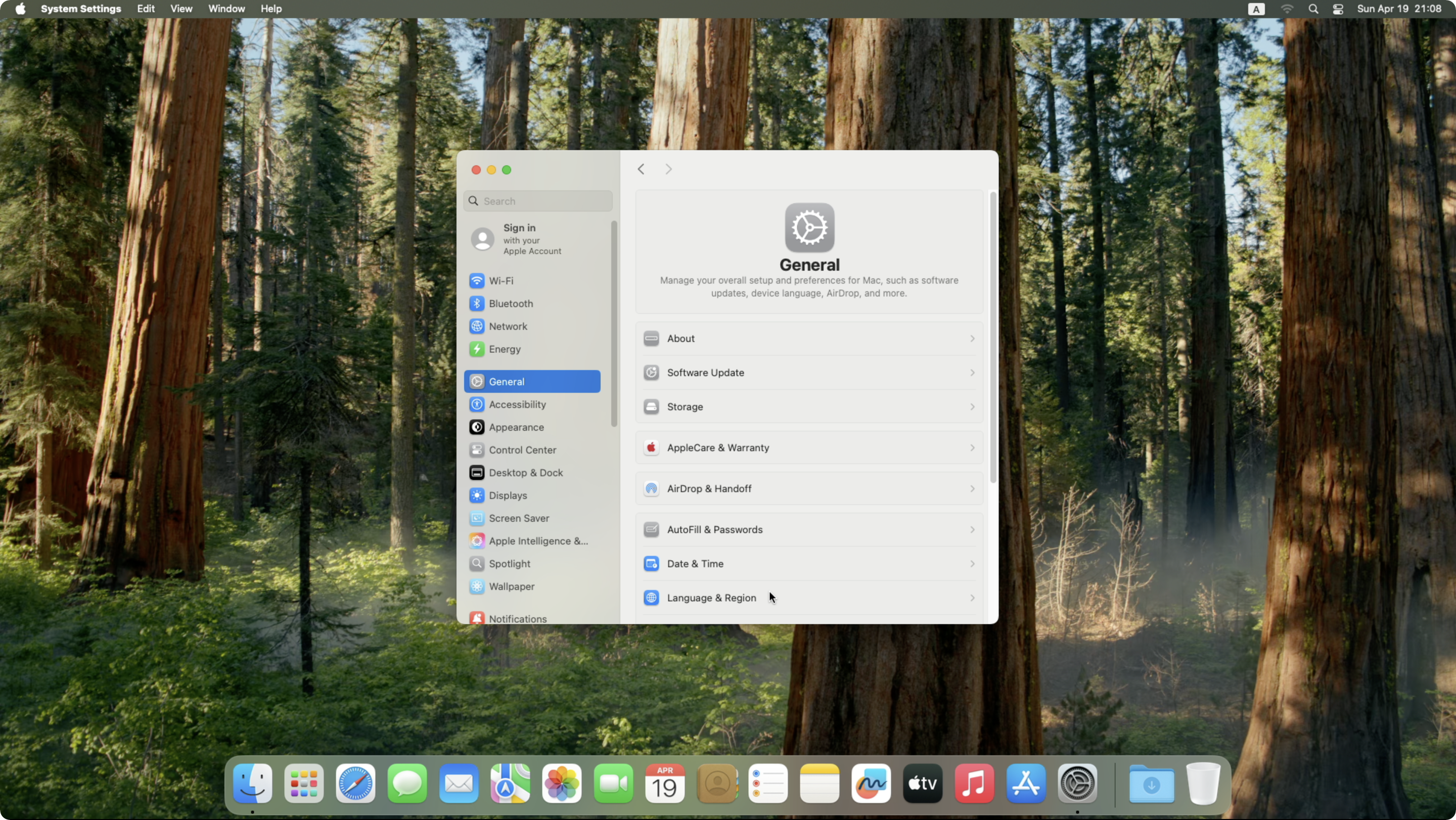1456x820 pixels.
Task: Expand Storage row chevron
Action: click(972, 407)
